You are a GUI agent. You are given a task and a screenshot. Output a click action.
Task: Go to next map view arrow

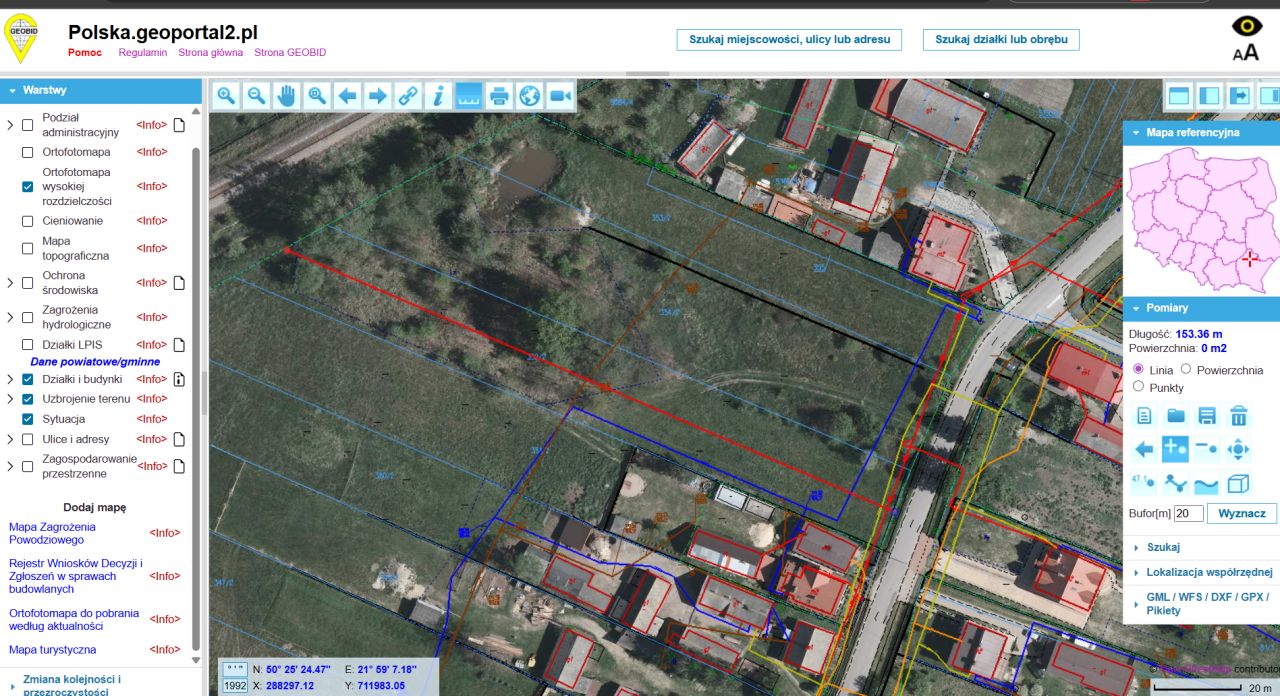coord(378,96)
